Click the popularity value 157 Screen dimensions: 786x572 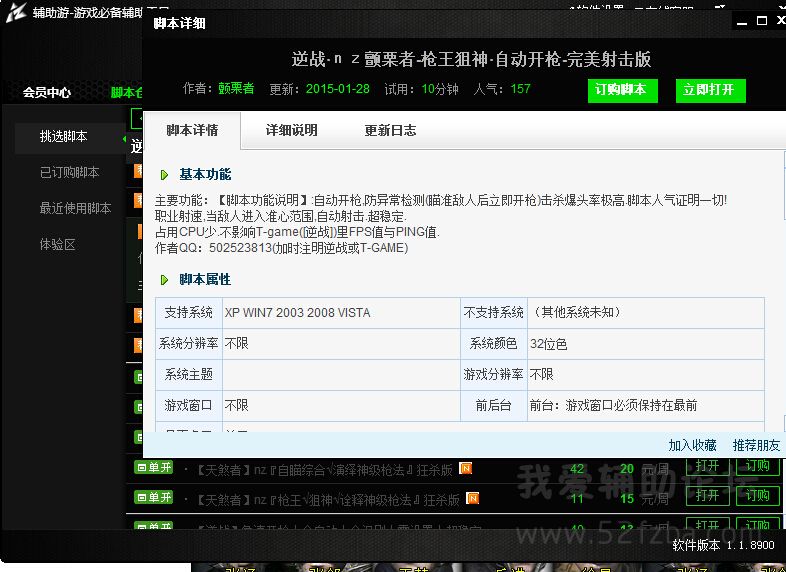(x=520, y=89)
